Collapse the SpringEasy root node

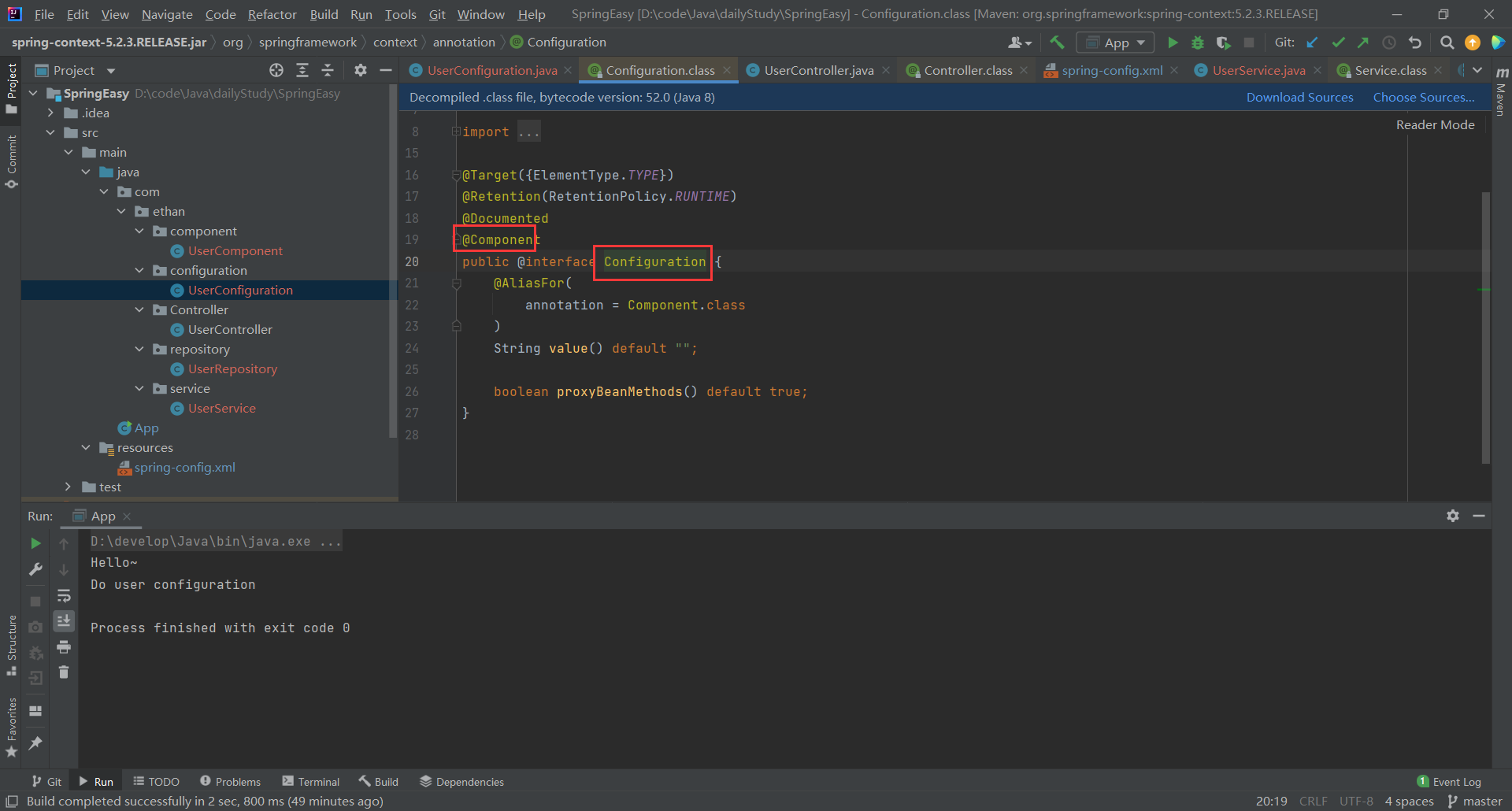pos(34,93)
